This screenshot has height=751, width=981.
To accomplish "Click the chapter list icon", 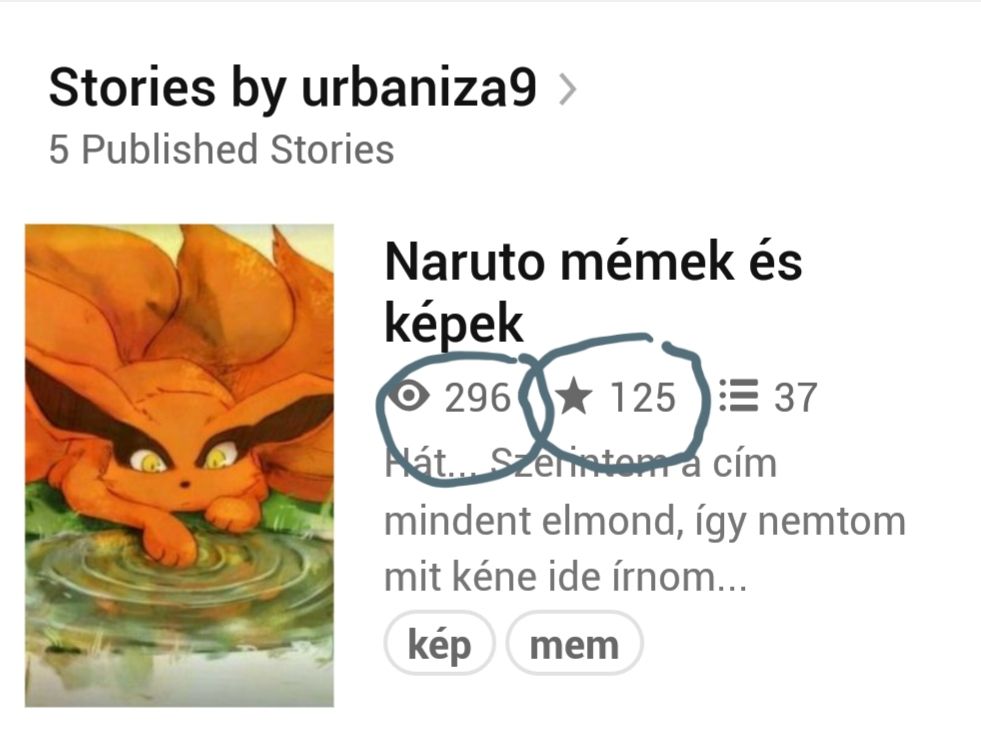I will click(x=738, y=396).
